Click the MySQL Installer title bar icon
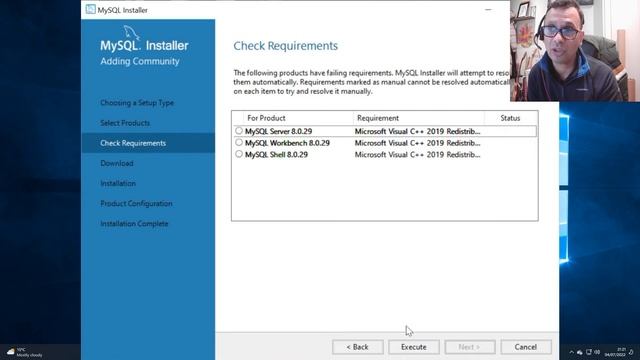The image size is (640, 360). [90, 9]
